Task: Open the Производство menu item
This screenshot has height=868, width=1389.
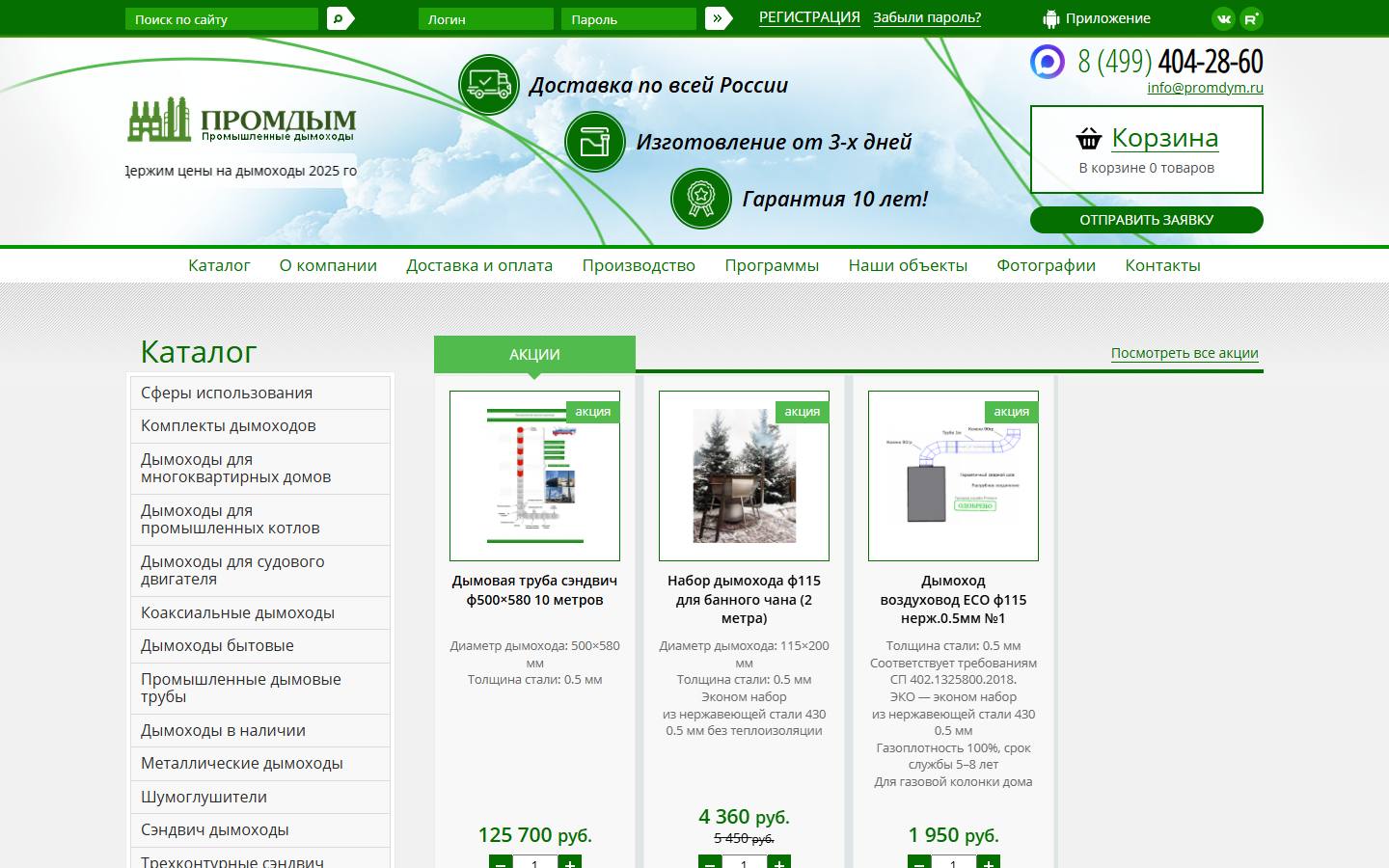Action: click(x=639, y=265)
